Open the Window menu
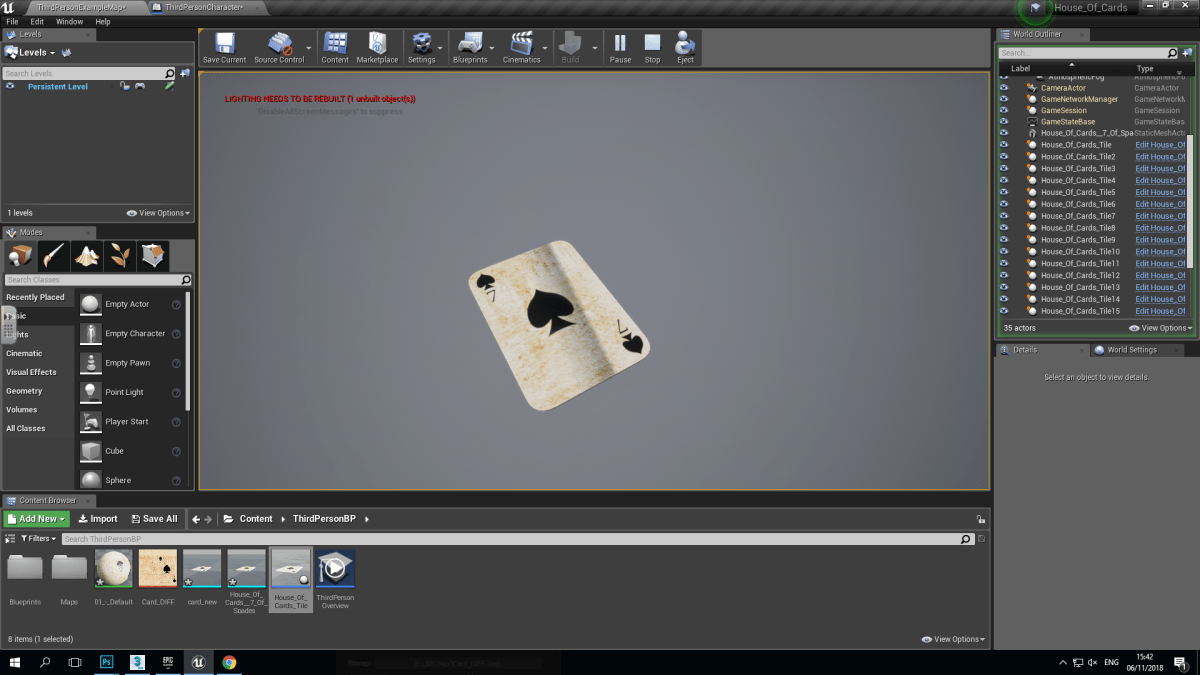The width and height of the screenshot is (1200, 675). point(69,21)
